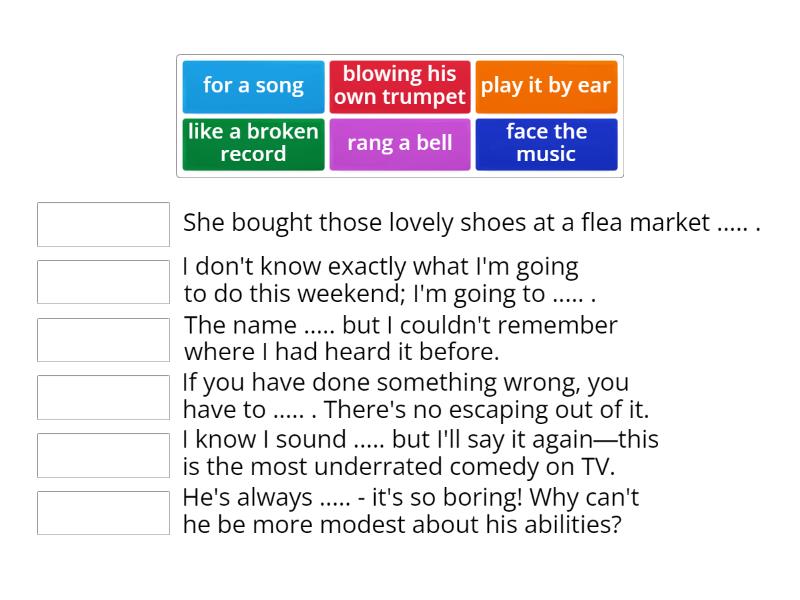Click the answer box for the wrongdoing sentence

tap(103, 396)
